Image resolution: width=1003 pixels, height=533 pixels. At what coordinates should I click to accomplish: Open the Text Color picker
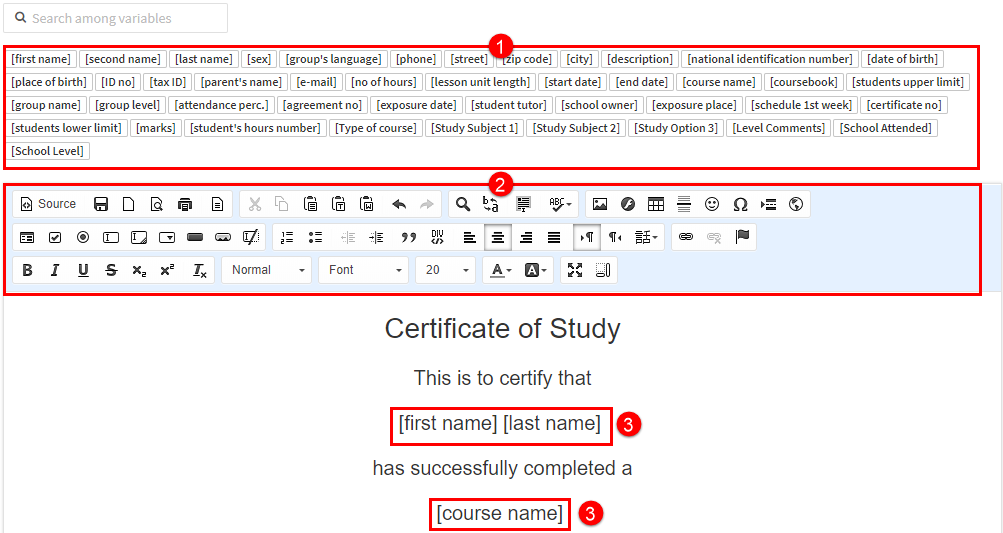500,270
